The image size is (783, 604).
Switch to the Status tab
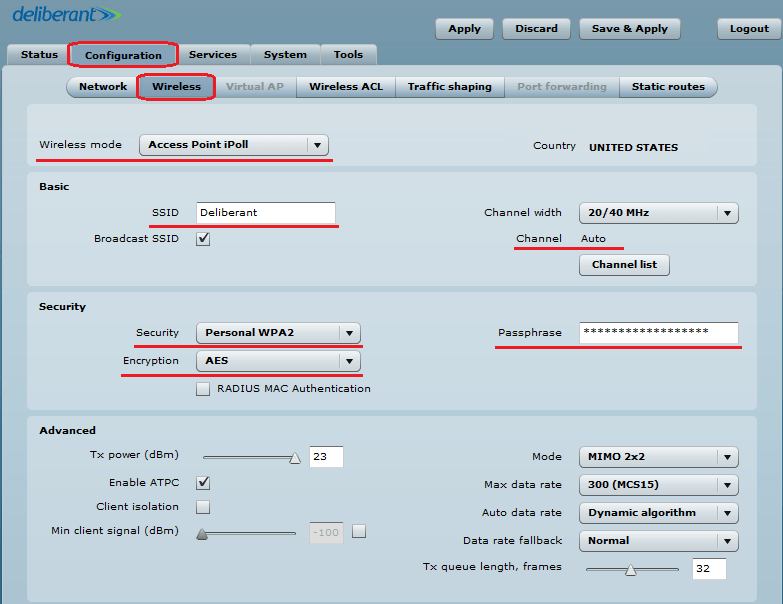pos(39,54)
